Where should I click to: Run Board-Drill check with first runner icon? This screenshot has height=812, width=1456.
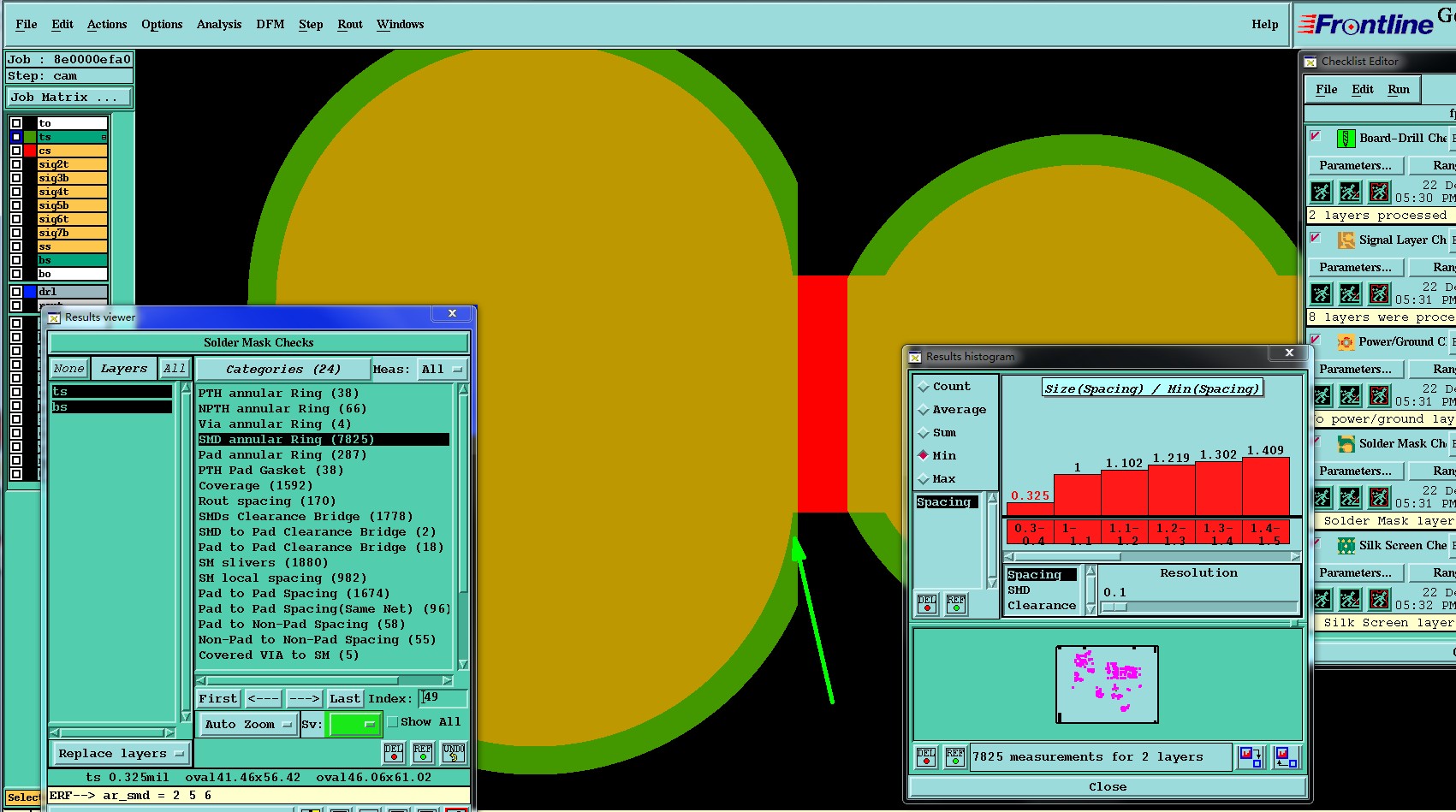point(1322,192)
